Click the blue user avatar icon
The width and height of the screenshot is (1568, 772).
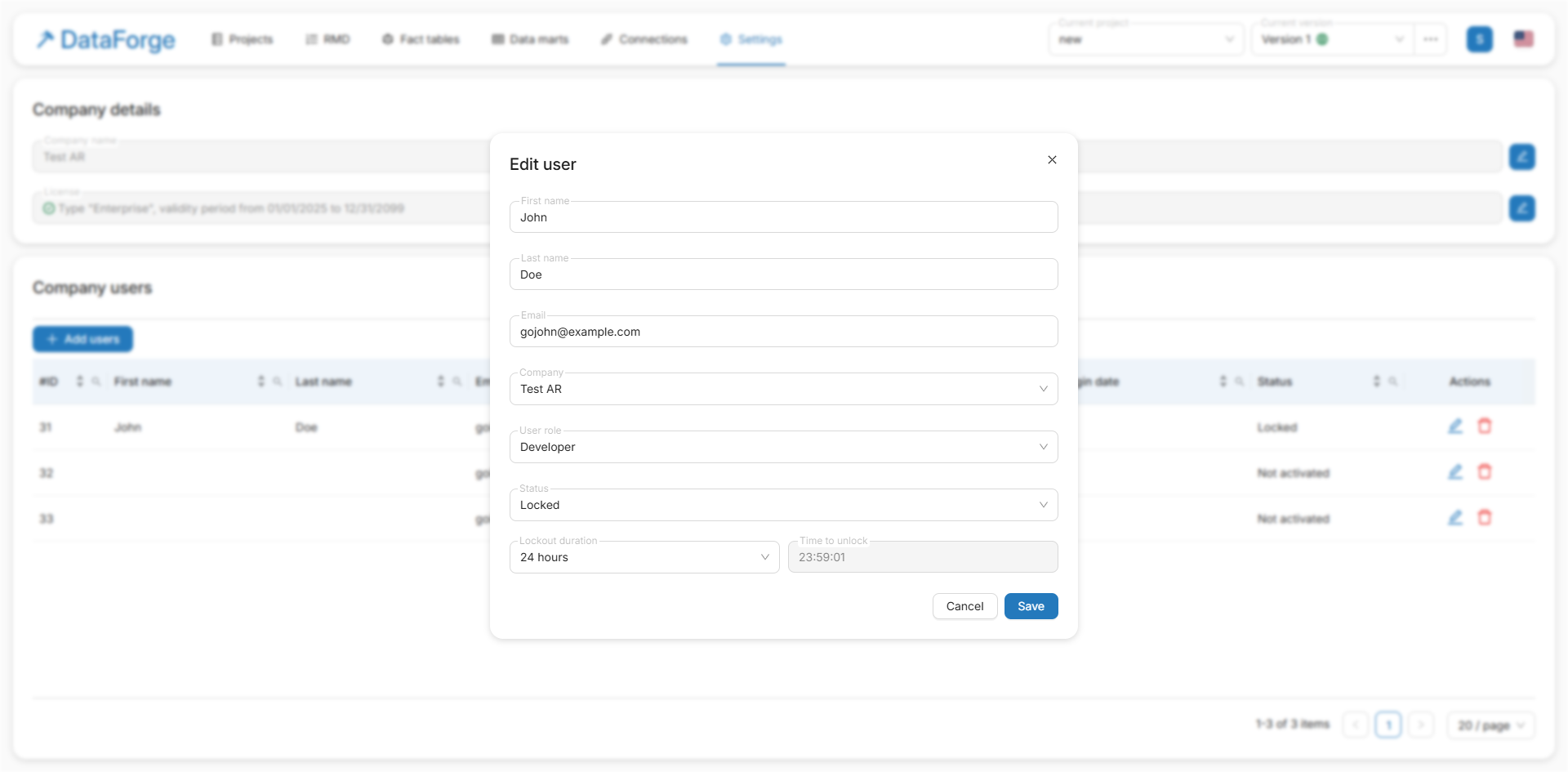point(1479,39)
